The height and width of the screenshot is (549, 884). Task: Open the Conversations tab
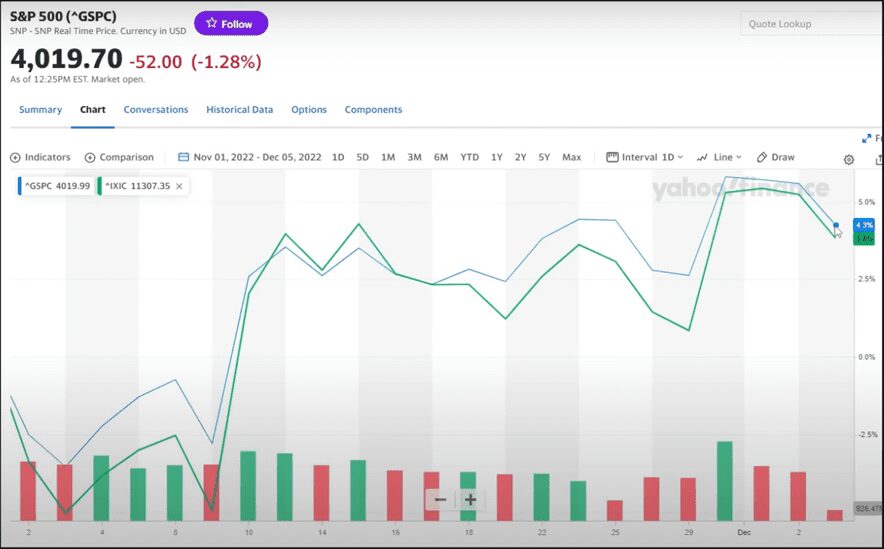pos(156,110)
